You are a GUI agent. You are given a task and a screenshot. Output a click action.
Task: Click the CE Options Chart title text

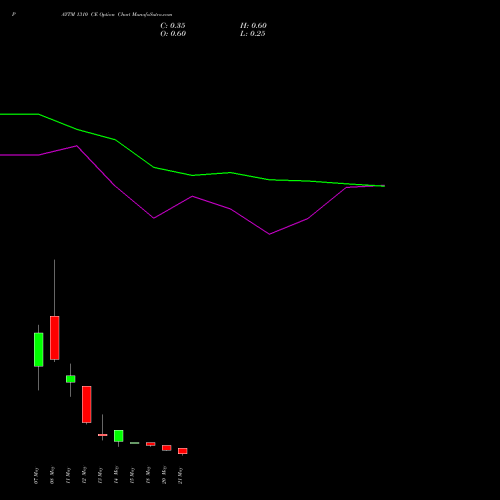pyautogui.click(x=117, y=14)
